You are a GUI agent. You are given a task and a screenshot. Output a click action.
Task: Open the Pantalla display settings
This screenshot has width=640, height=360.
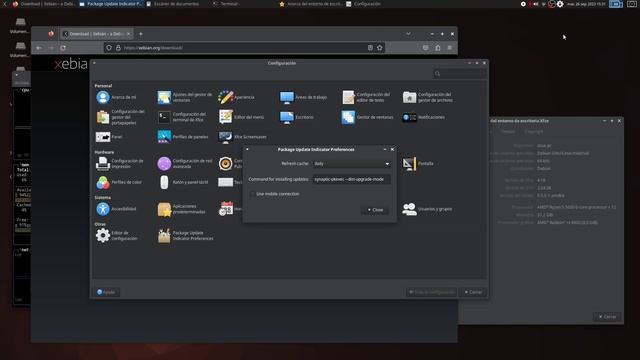coord(418,164)
